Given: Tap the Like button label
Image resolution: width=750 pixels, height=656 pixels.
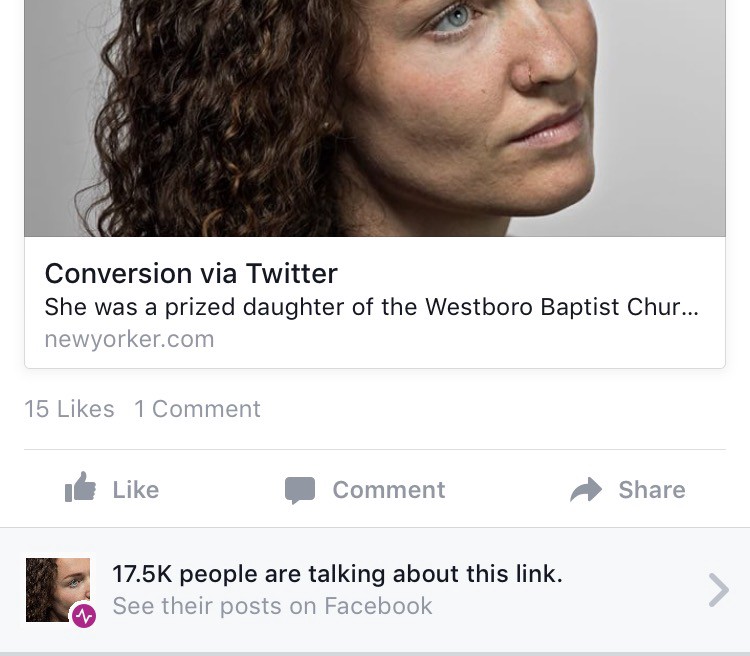Looking at the screenshot, I should pyautogui.click(x=136, y=489).
